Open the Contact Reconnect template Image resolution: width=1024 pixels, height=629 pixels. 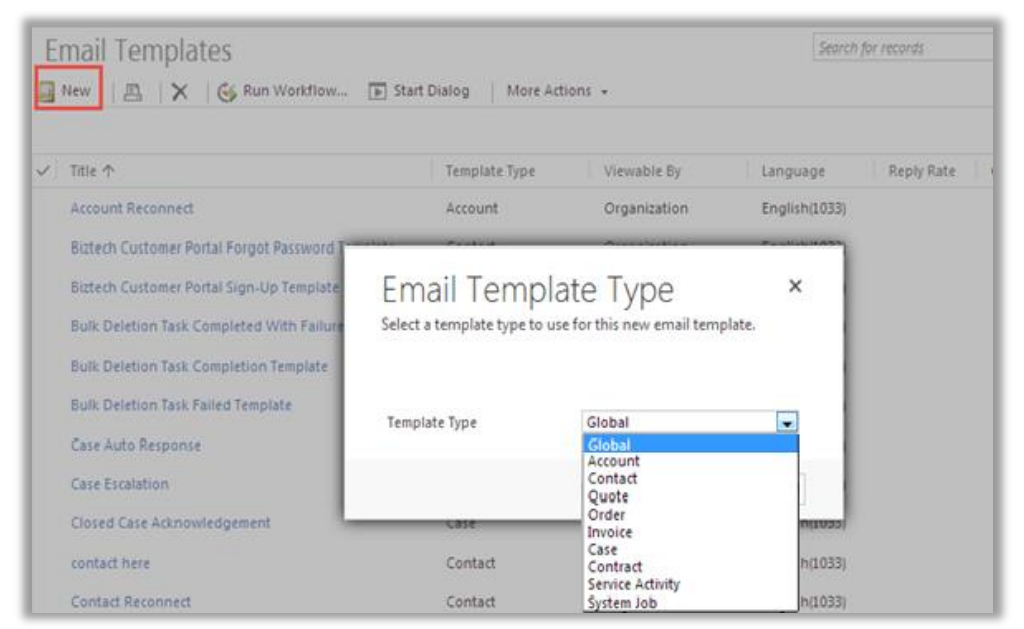coord(131,602)
